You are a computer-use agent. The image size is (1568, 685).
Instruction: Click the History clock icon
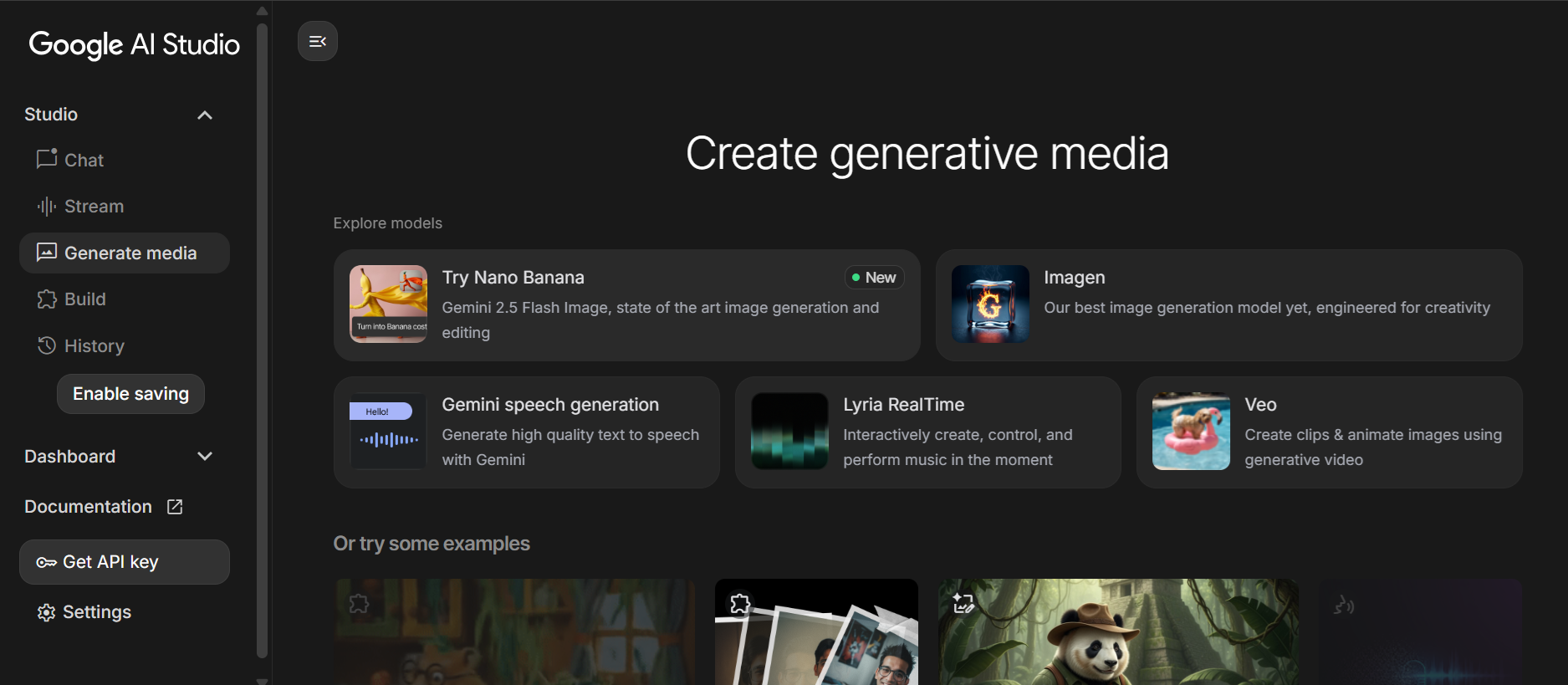coord(47,345)
